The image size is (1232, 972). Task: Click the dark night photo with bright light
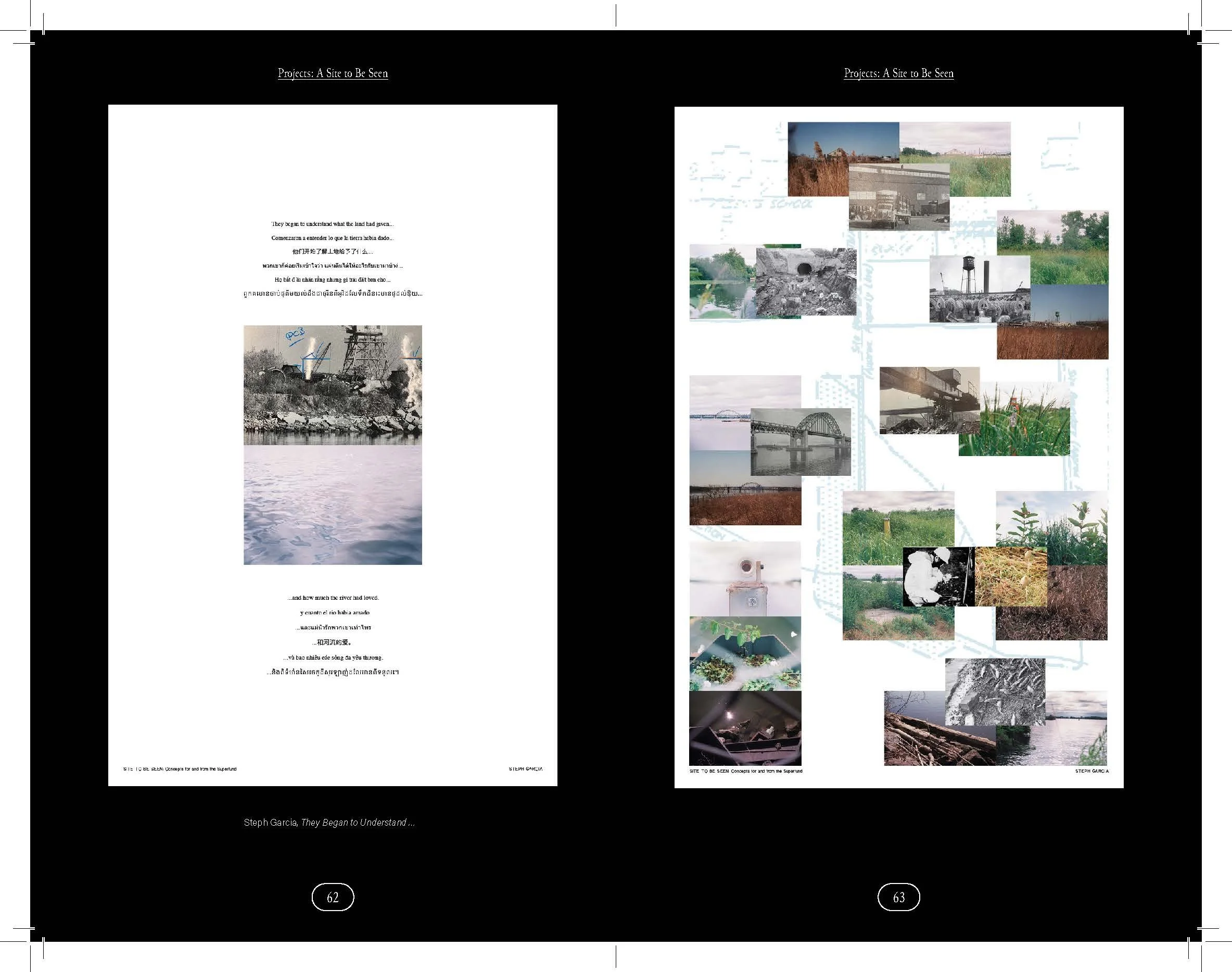pos(745,728)
